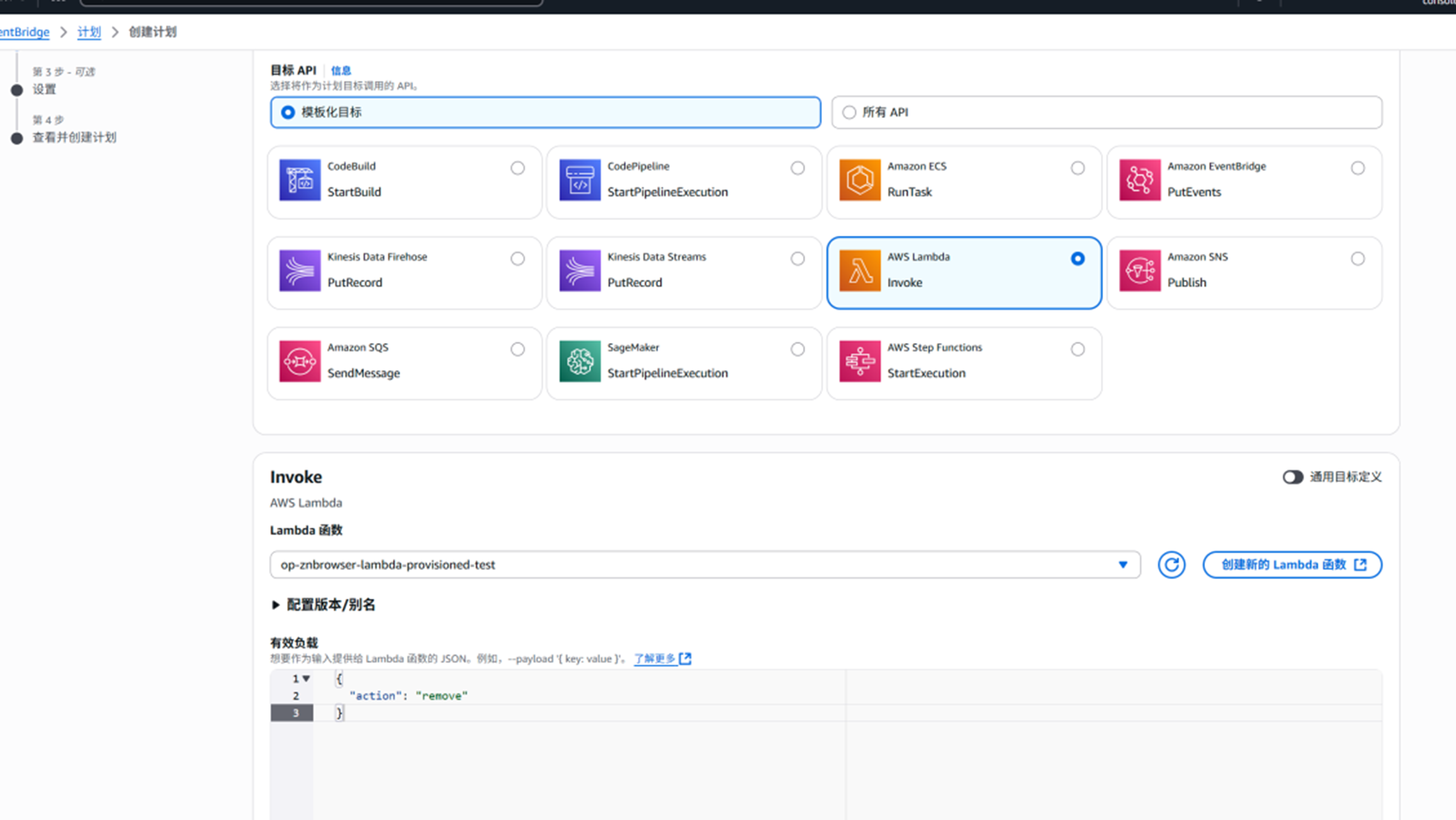Click the CodePipeline service icon
This screenshot has width=1456, height=820.
580,180
